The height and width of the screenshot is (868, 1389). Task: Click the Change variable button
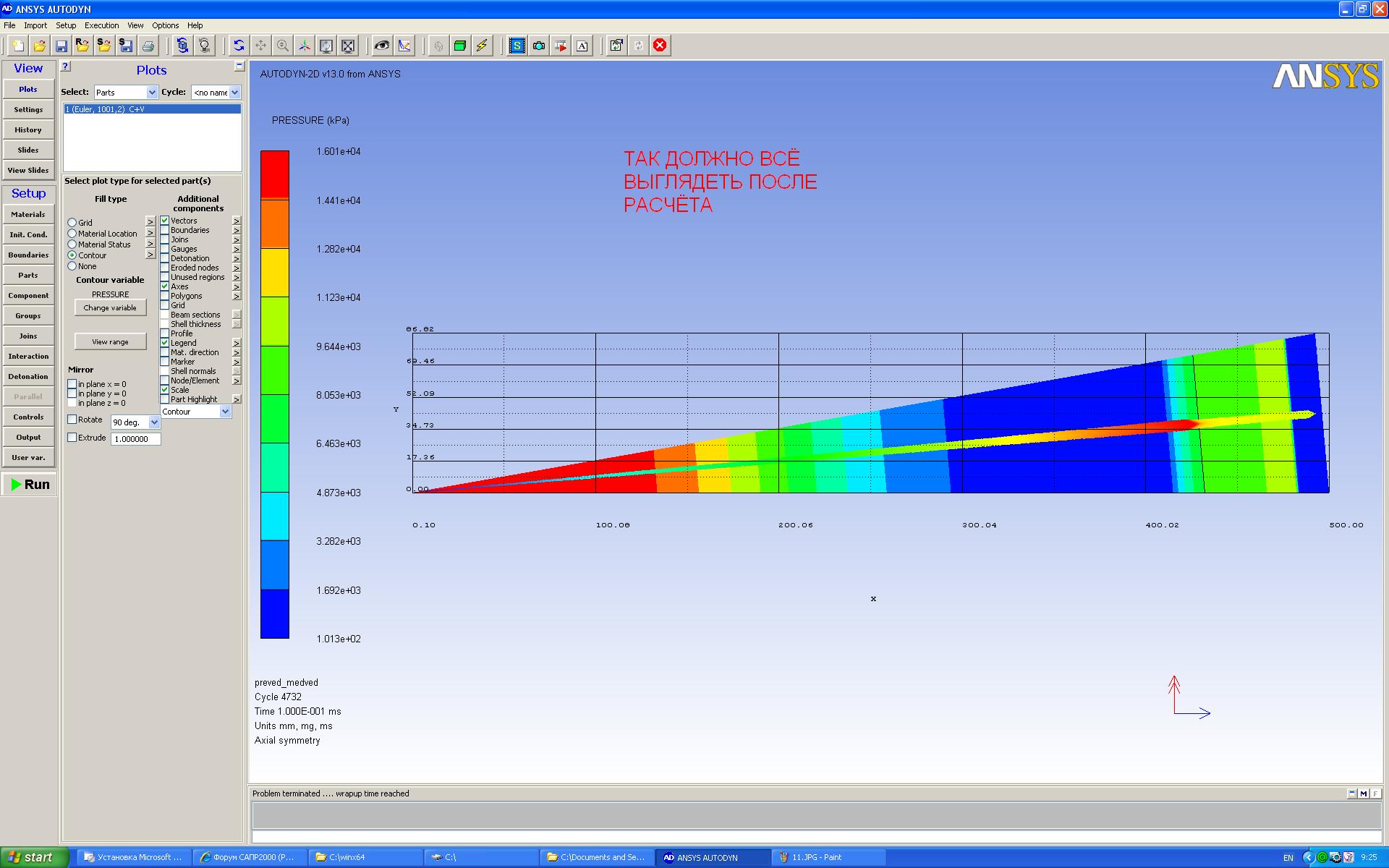click(110, 308)
